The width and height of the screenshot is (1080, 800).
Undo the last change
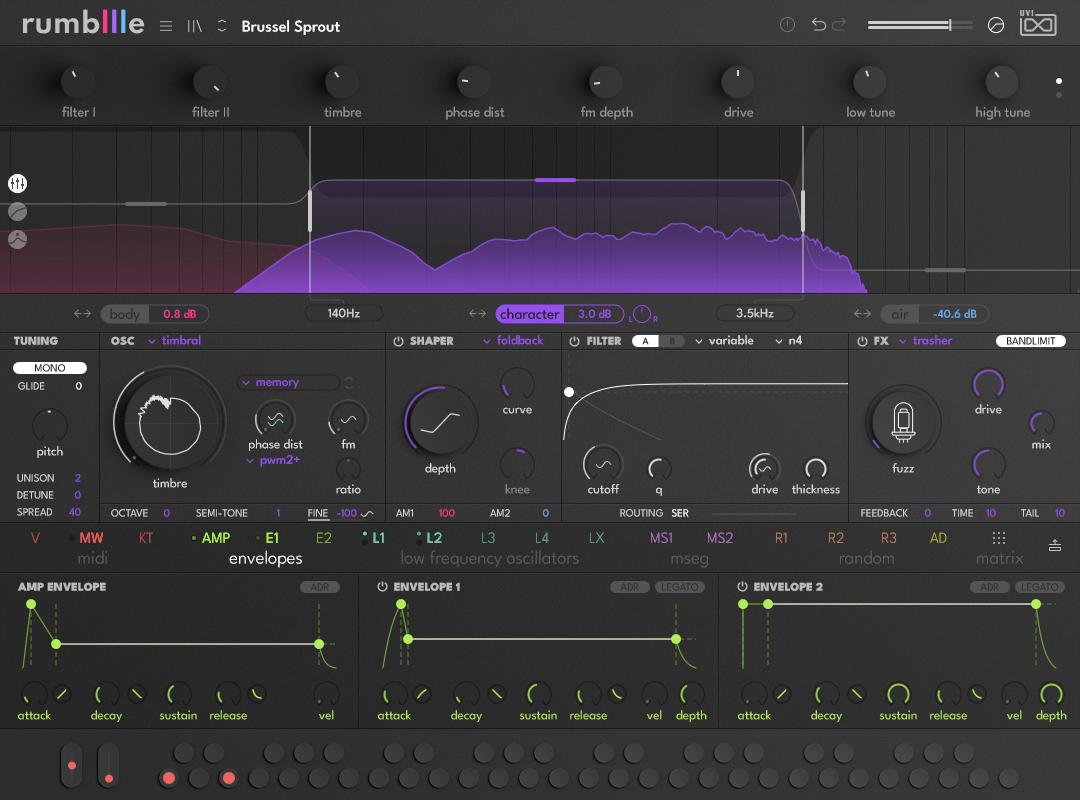coord(818,25)
